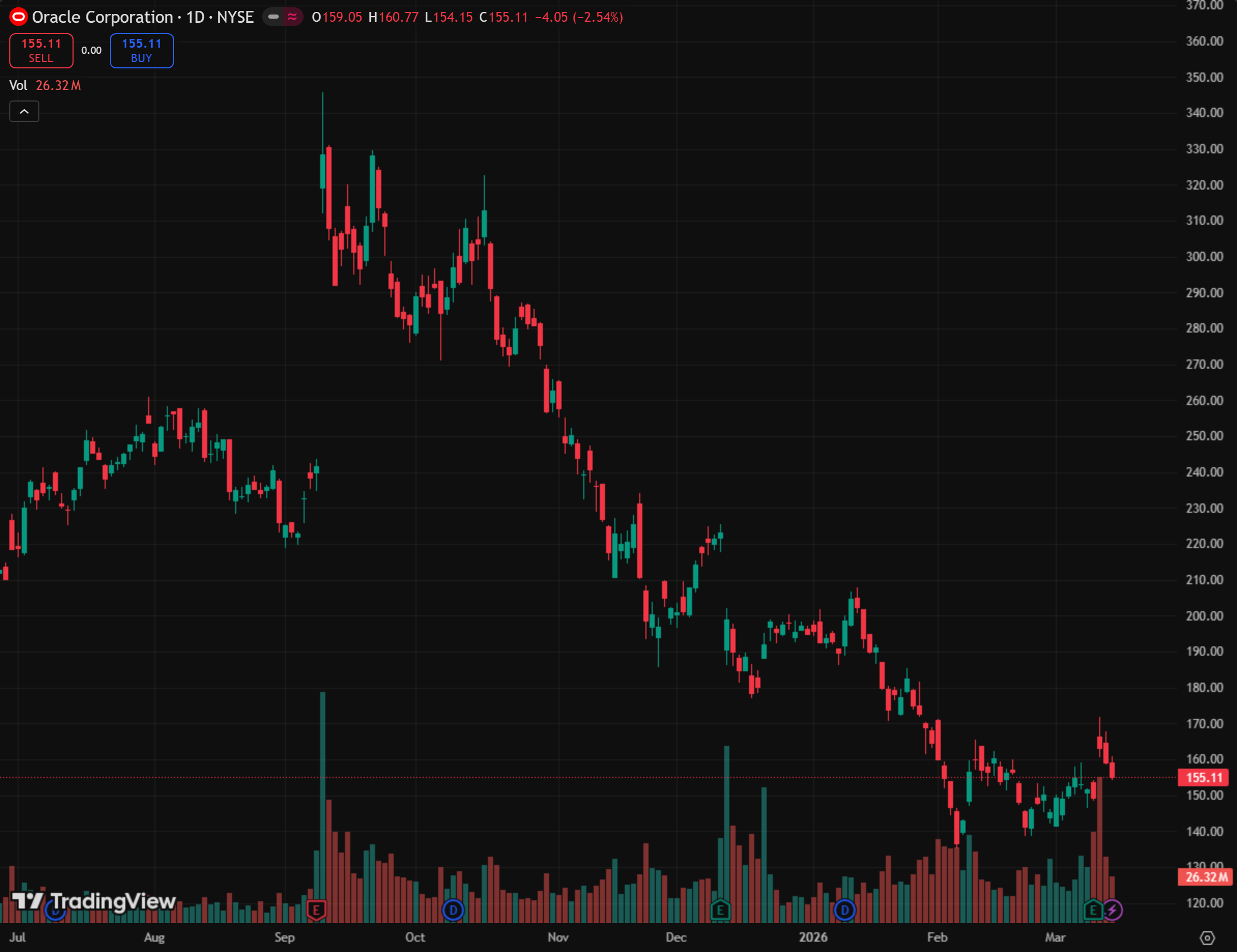
Task: Click the 350.00 price scale label
Action: pos(1205,77)
